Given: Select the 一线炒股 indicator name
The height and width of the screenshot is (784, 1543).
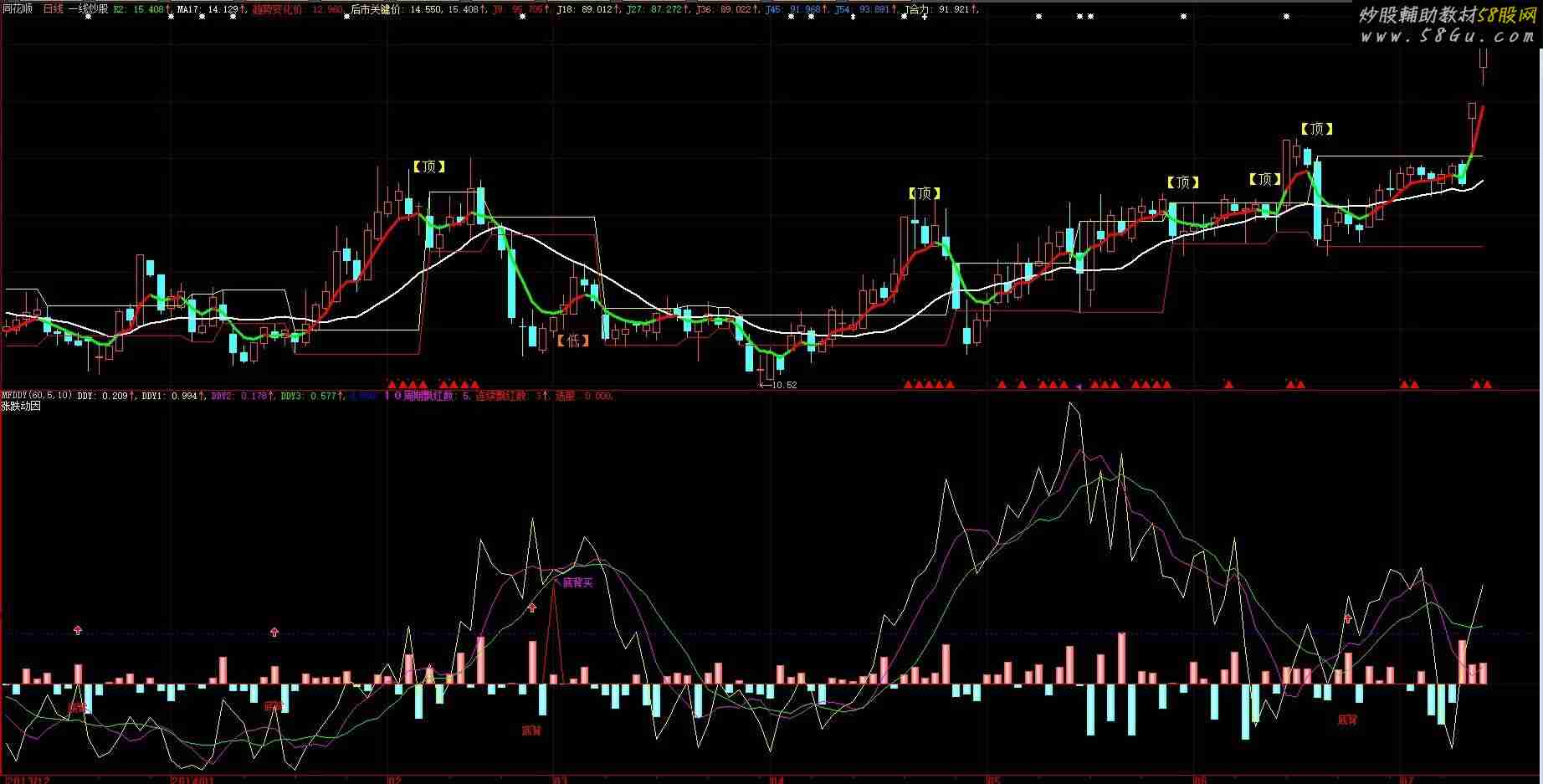Looking at the screenshot, I should 88,9.
